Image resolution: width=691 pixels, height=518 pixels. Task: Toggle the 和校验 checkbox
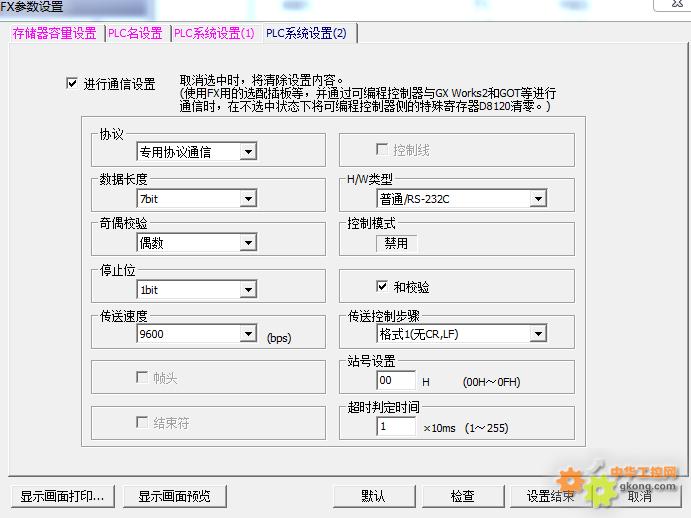pyautogui.click(x=382, y=286)
